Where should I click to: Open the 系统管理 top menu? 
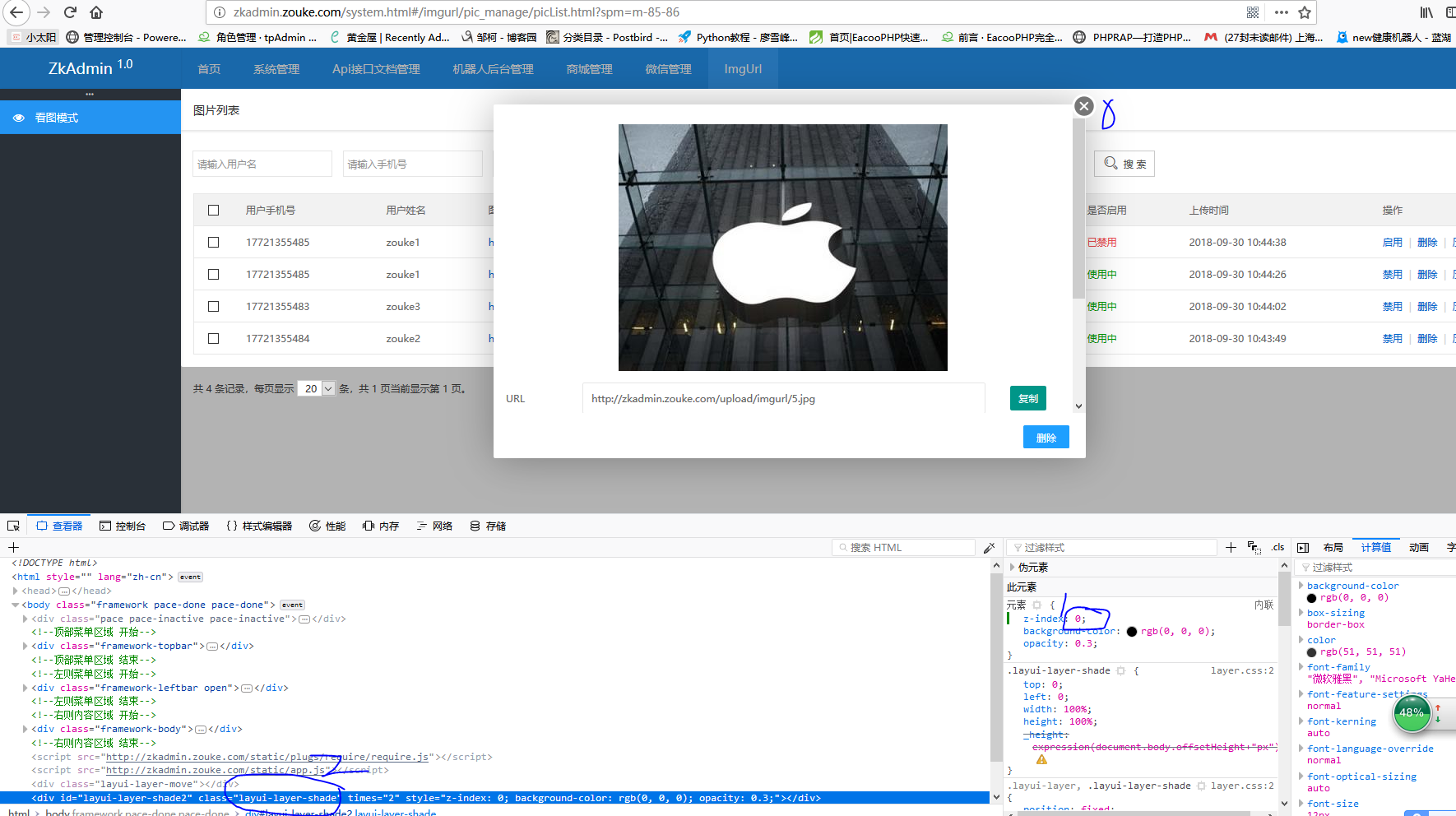276,69
